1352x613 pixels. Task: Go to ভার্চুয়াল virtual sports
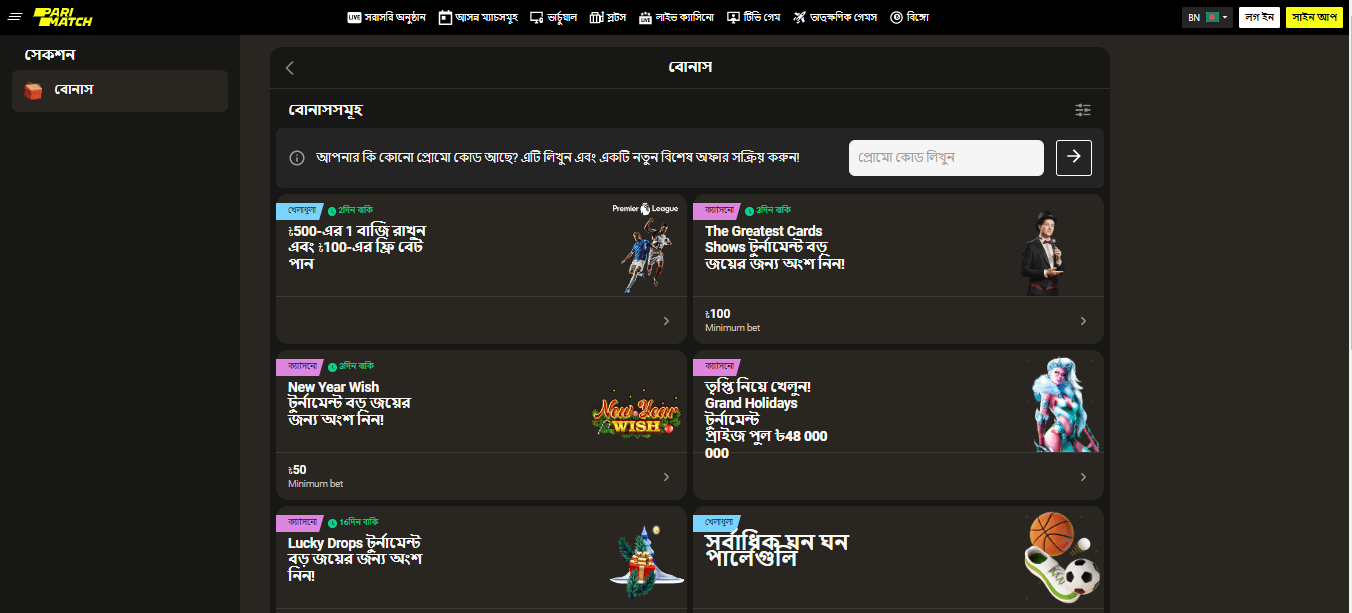553,17
